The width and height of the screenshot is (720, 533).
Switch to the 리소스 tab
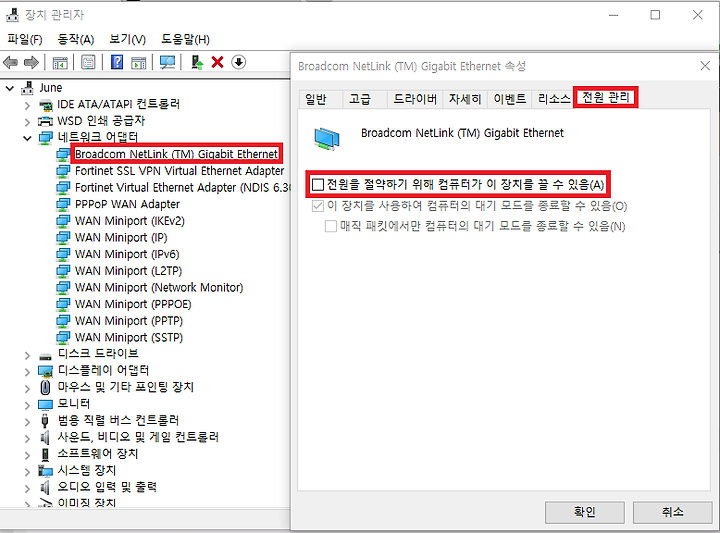[x=553, y=99]
